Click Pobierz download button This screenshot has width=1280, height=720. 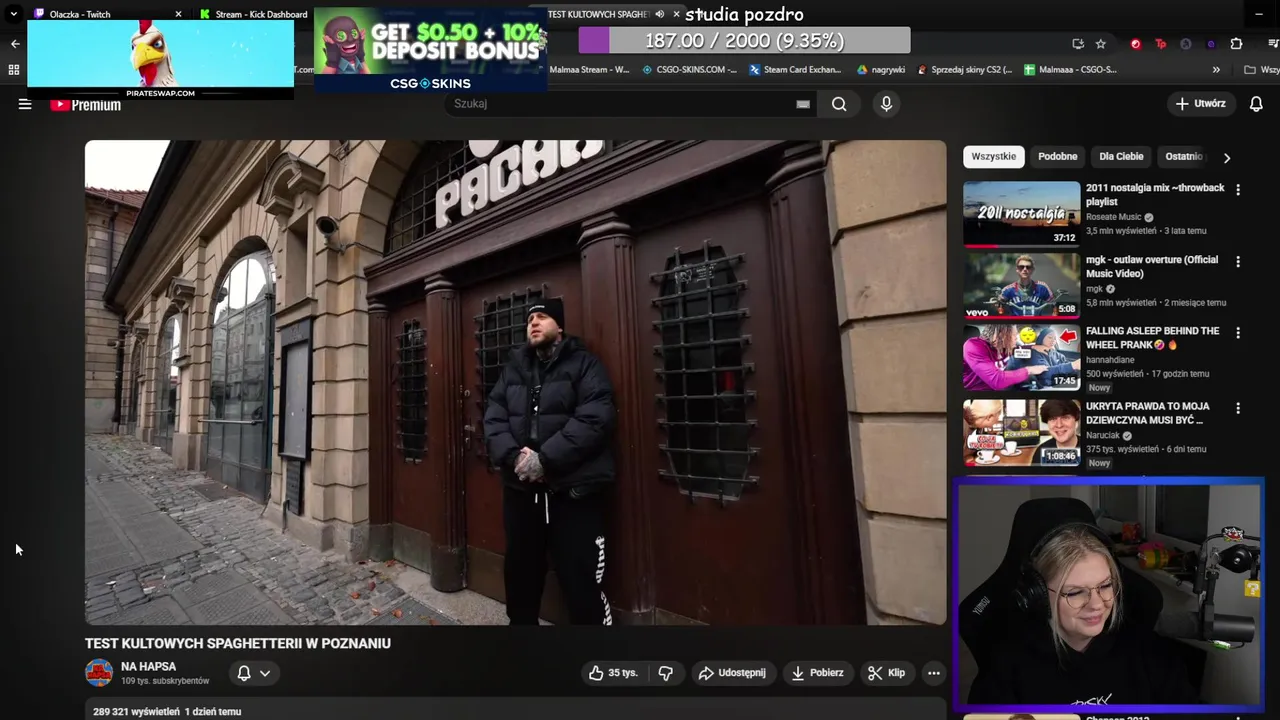(x=817, y=673)
